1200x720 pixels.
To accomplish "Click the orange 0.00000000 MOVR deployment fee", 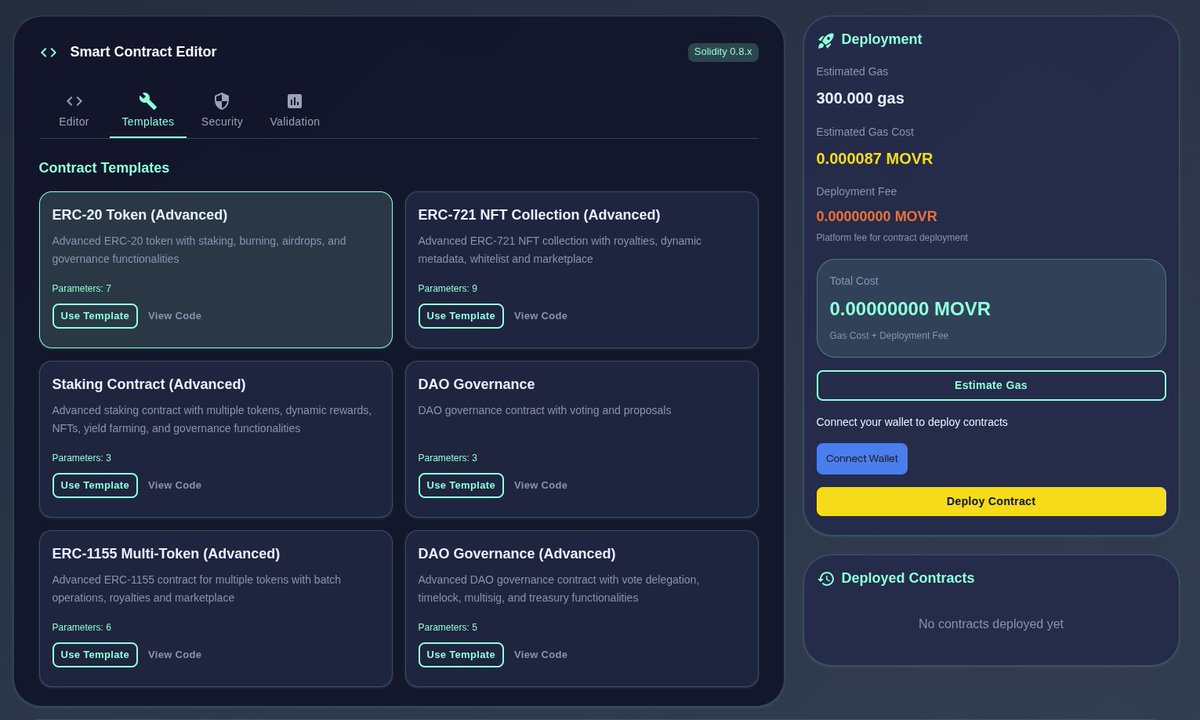I will tap(877, 216).
